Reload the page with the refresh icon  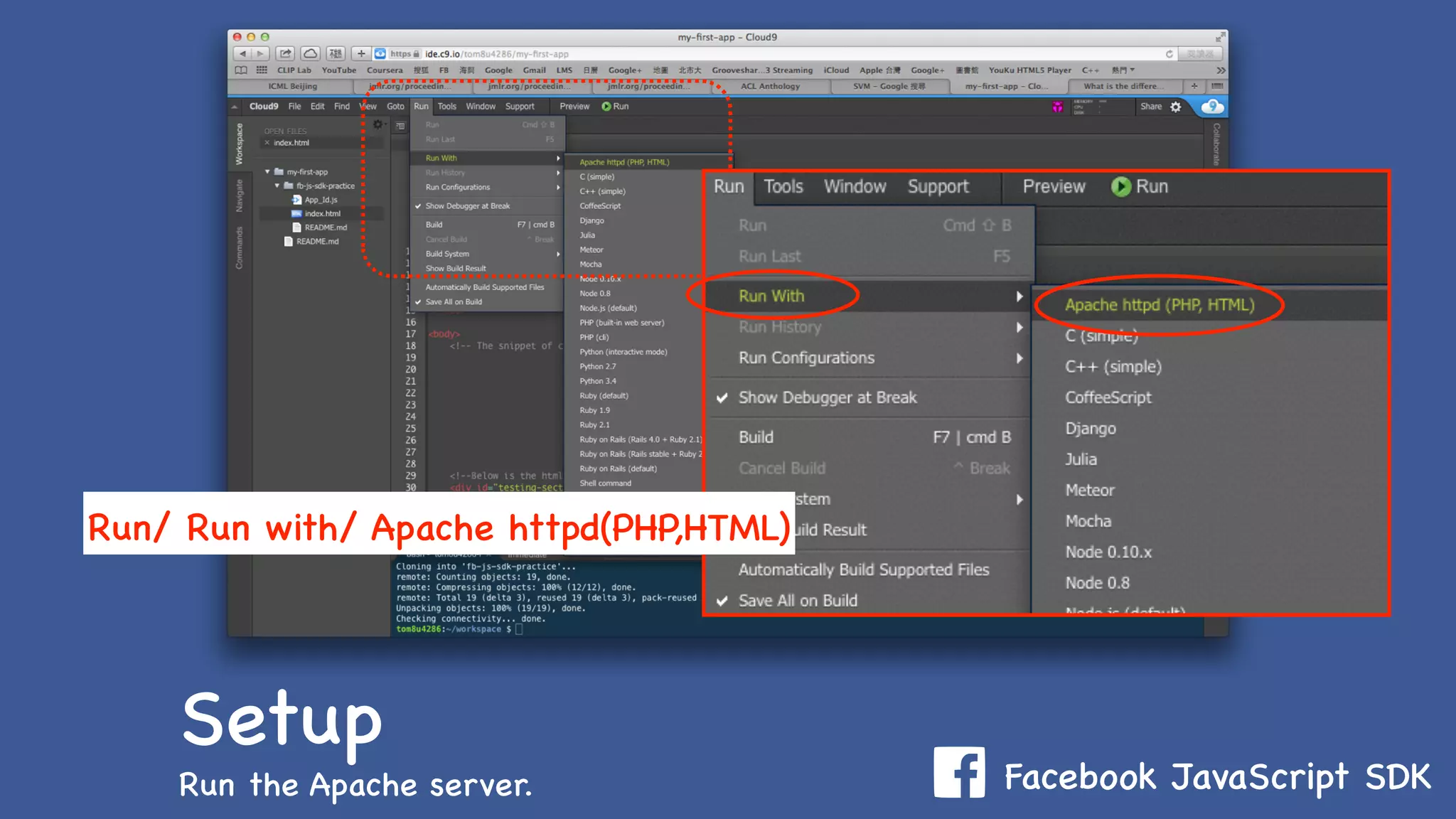point(1169,54)
